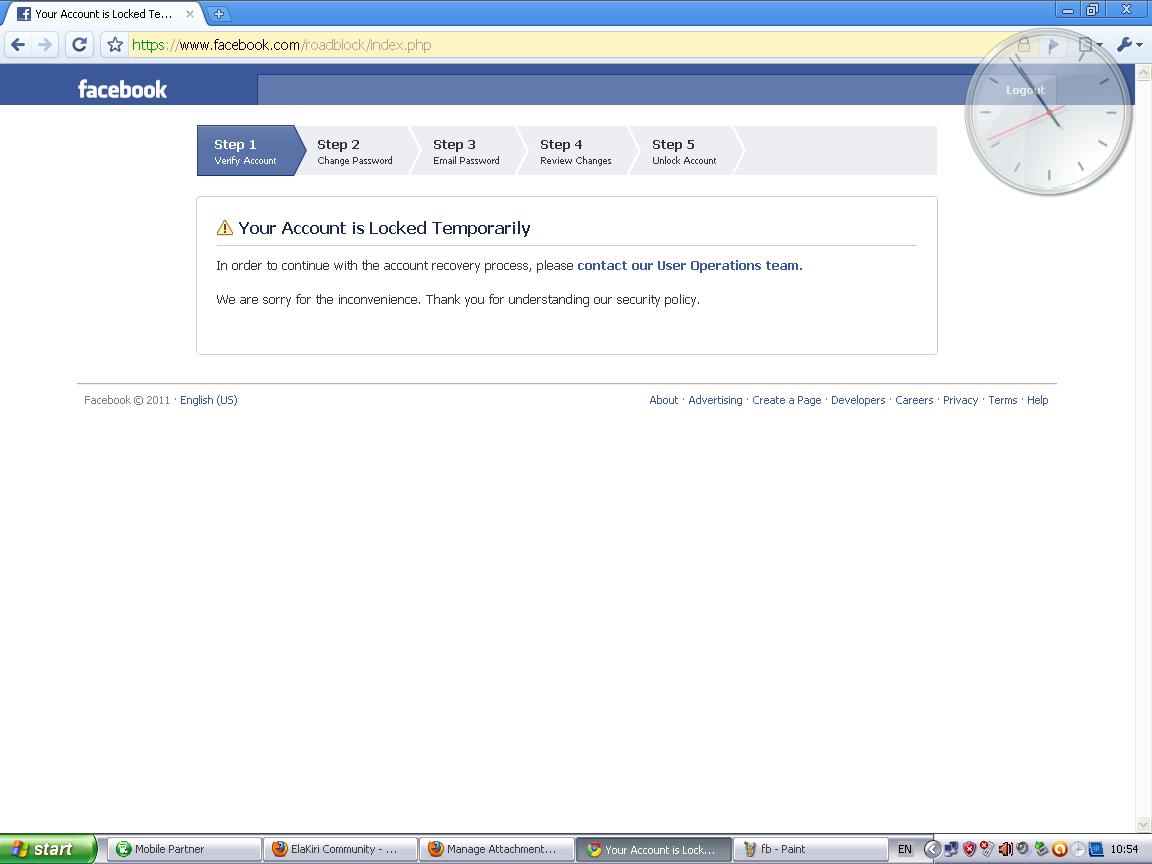Switch to Manage Attachment Firefox window
Image resolution: width=1152 pixels, height=864 pixels.
click(x=496, y=849)
